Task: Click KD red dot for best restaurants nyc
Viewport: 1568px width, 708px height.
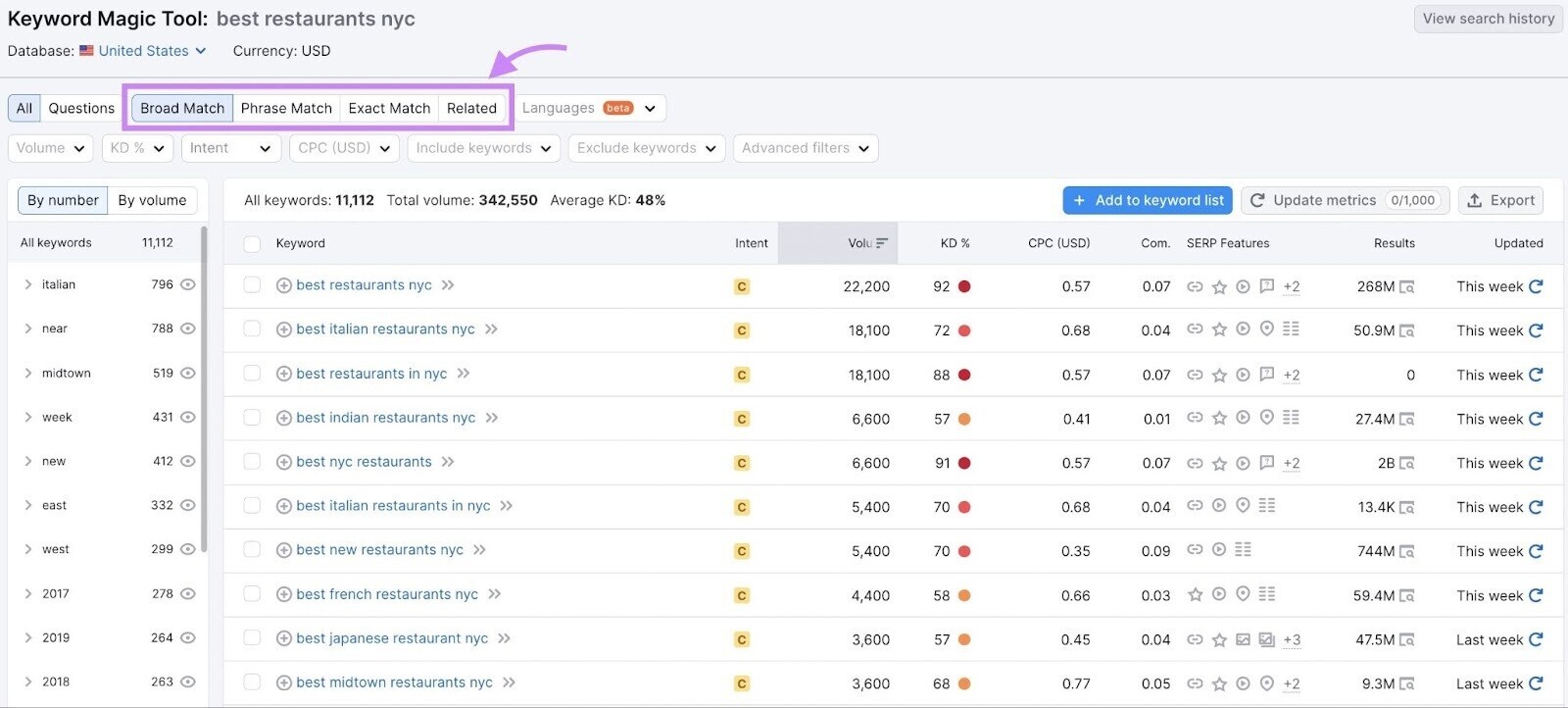Action: (x=964, y=286)
